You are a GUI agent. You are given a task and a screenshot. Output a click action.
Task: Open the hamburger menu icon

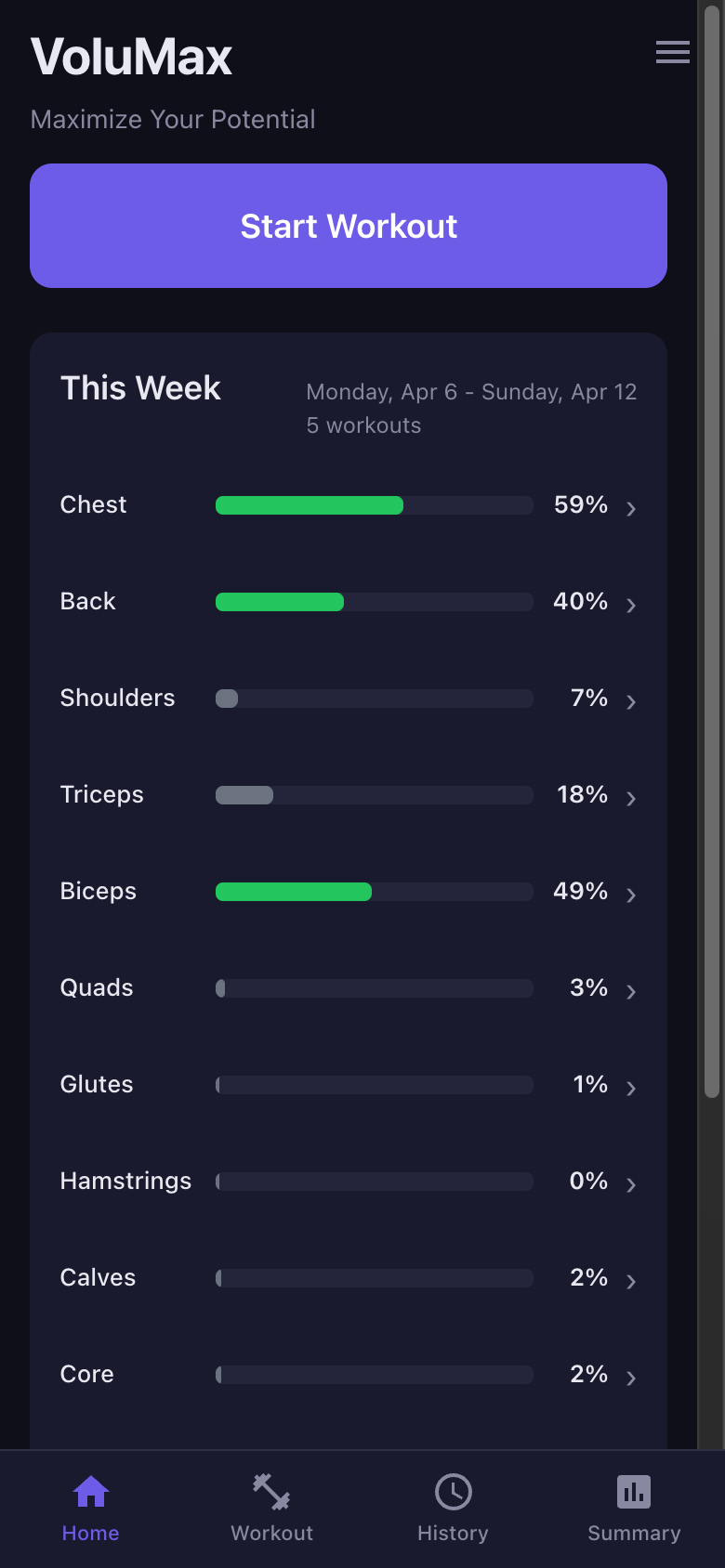coord(672,53)
